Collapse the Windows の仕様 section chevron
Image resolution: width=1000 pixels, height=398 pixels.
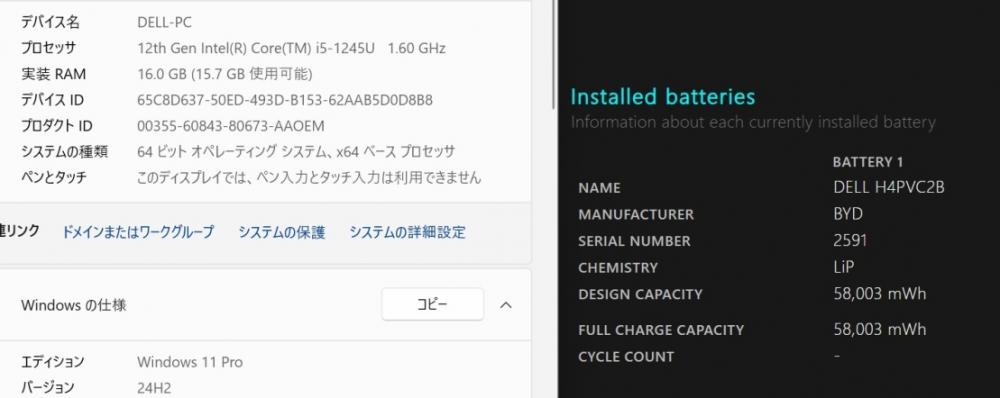point(506,305)
